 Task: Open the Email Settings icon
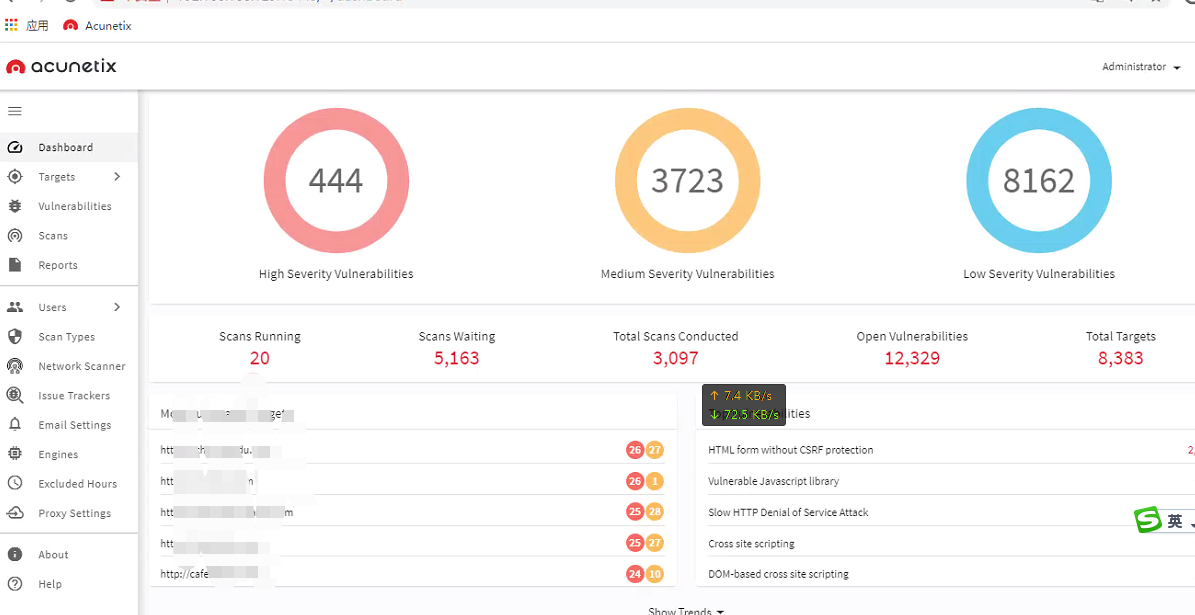(x=17, y=424)
